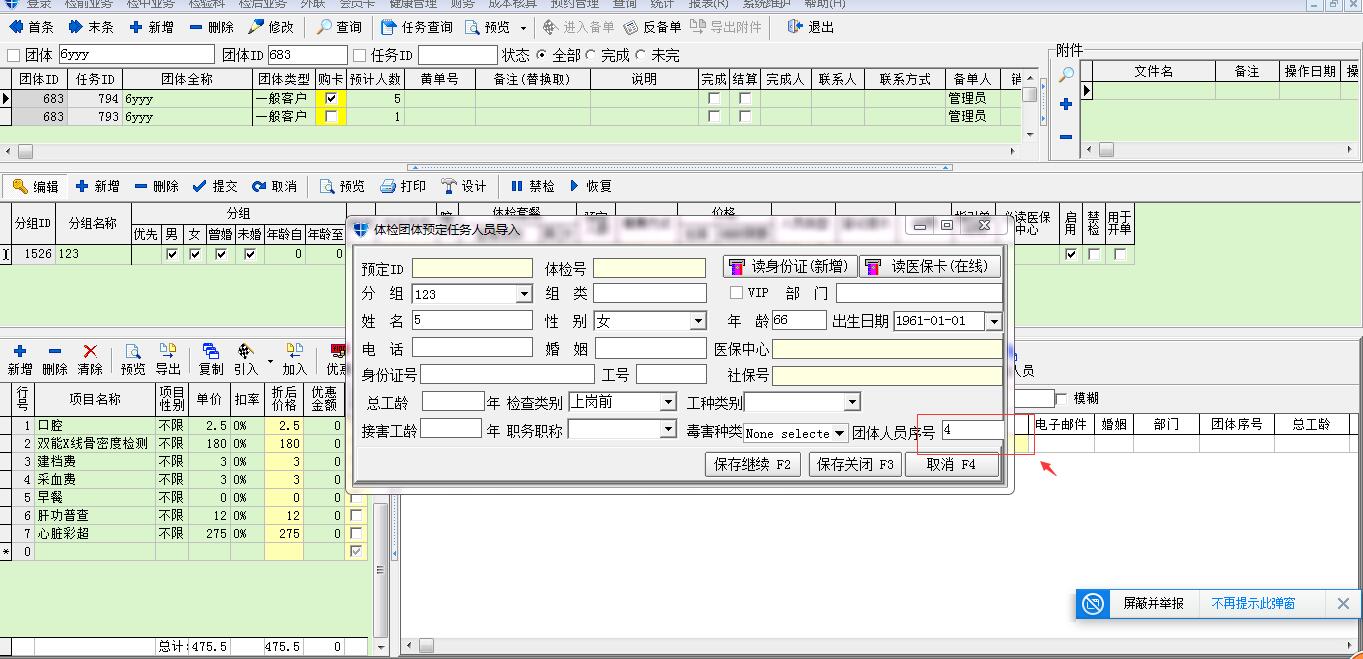This screenshot has height=659, width=1363.
Task: Click 导出 in the items toolbar
Action: pos(168,359)
